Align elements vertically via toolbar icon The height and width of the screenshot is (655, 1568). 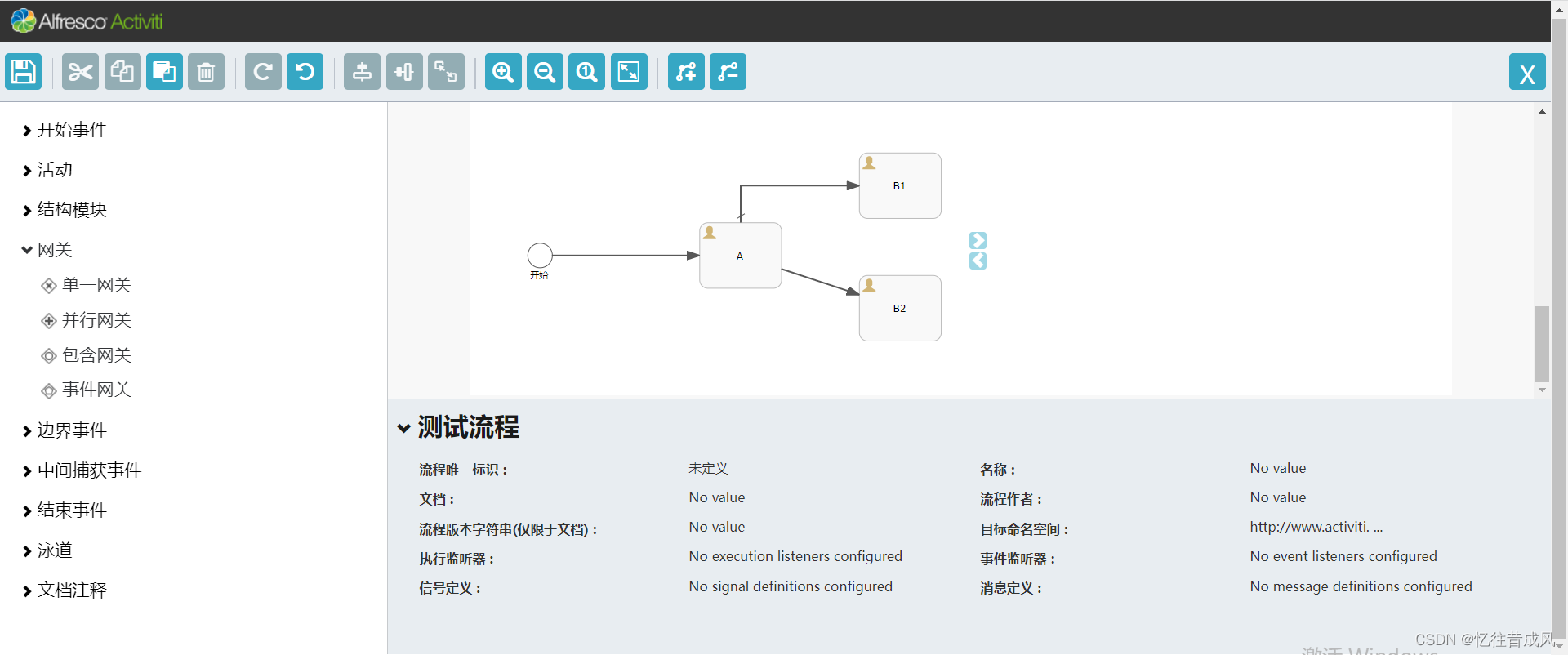362,72
